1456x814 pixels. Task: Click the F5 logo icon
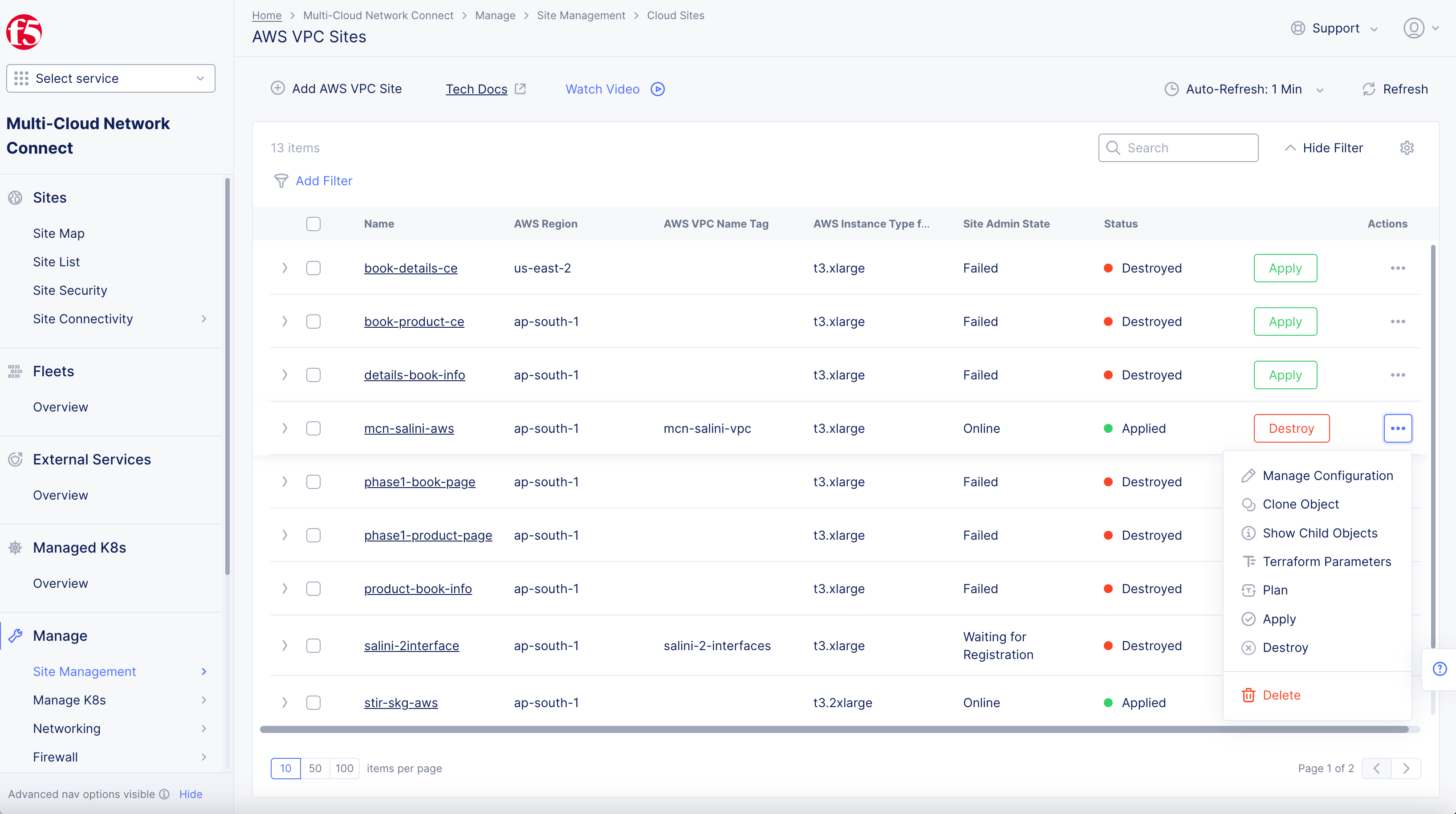[24, 32]
